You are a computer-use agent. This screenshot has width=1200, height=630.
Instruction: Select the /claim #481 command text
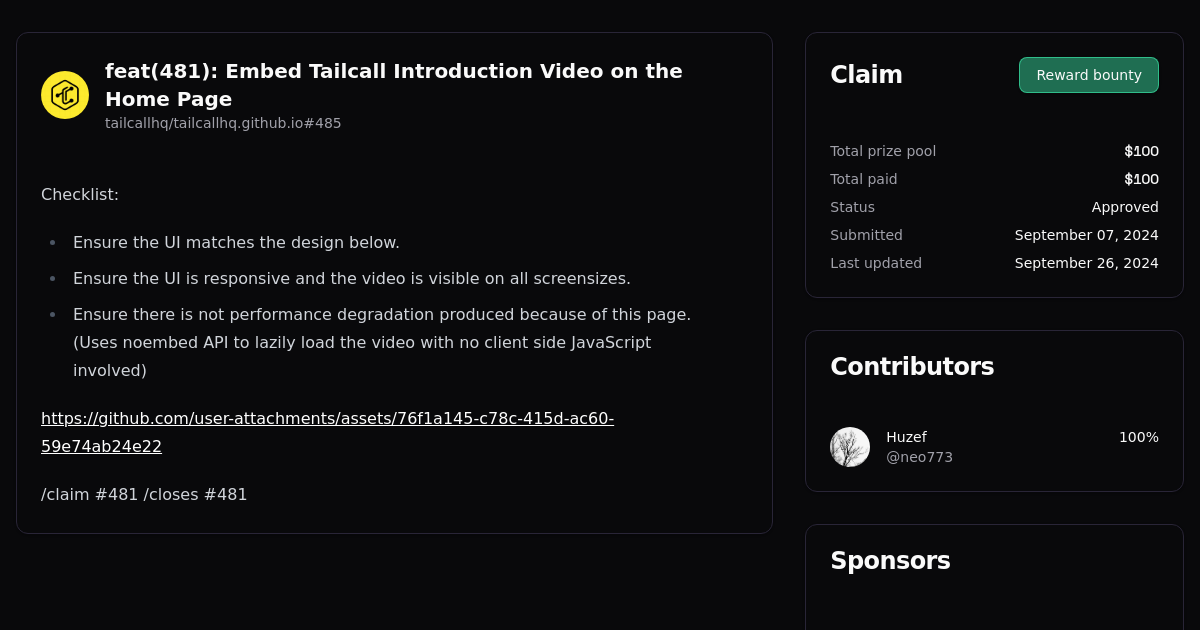[x=89, y=494]
